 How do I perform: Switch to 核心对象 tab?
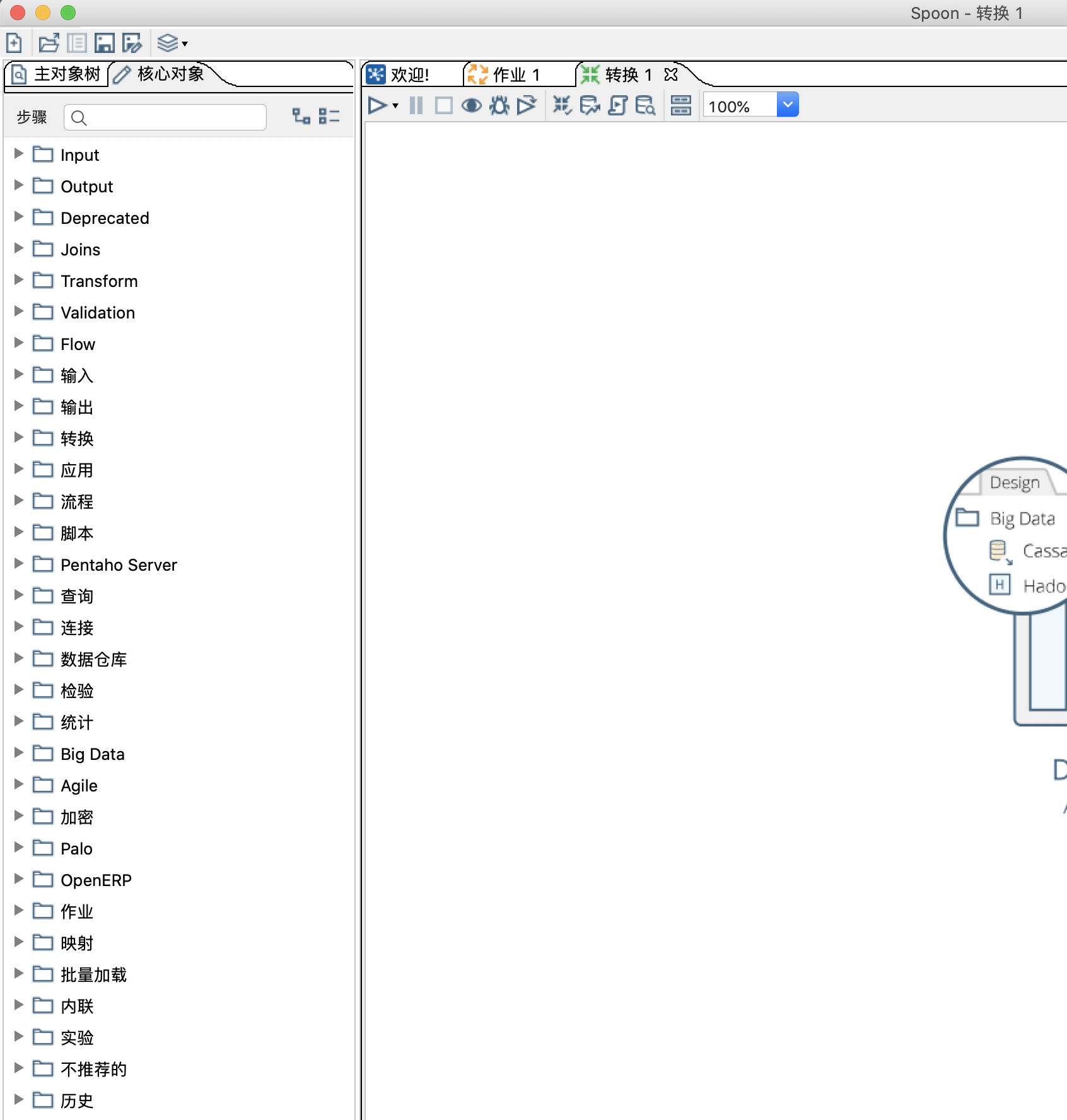point(160,74)
